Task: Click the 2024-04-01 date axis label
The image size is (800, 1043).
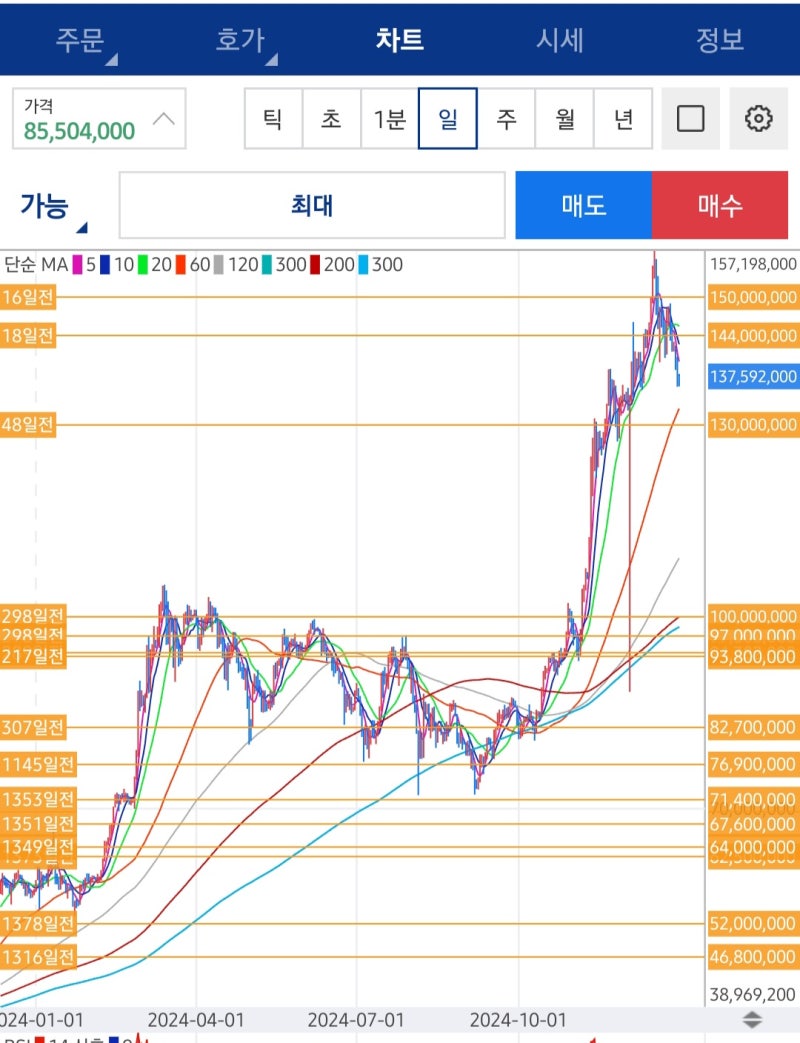Action: (196, 1020)
